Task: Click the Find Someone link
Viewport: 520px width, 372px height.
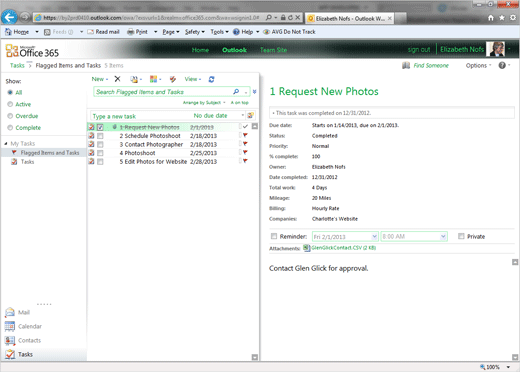Action: click(431, 65)
